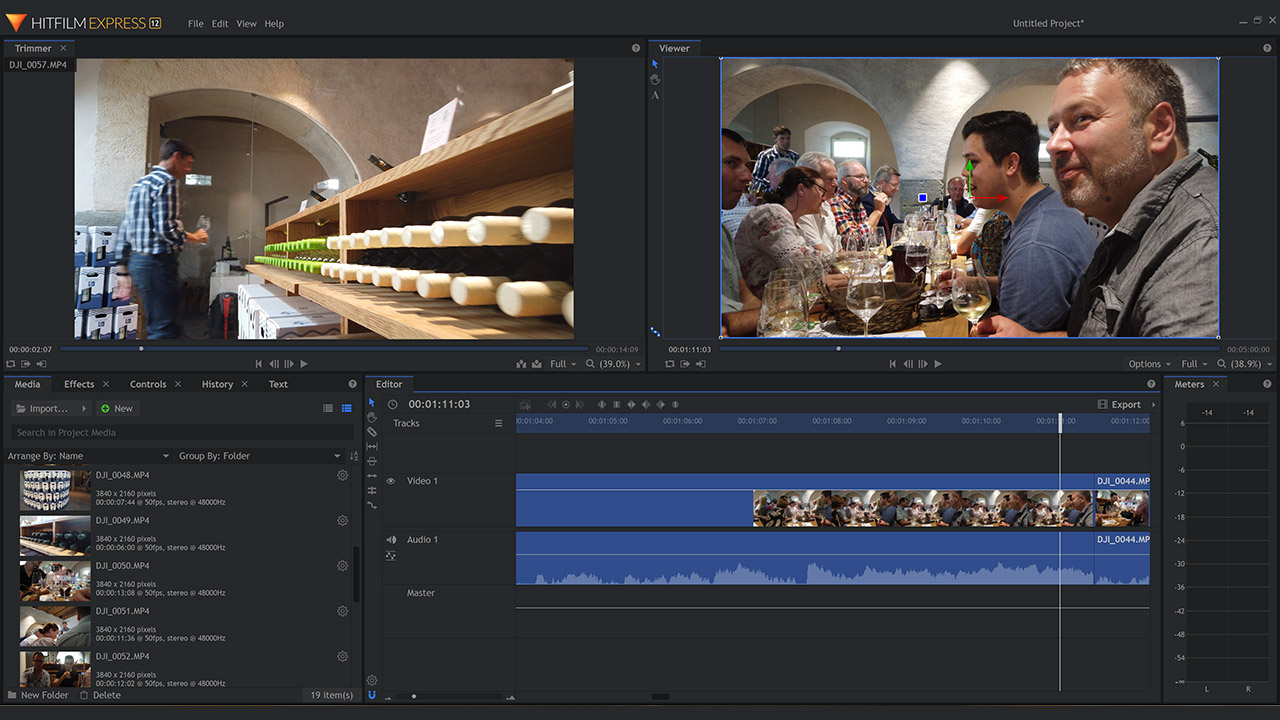The width and height of the screenshot is (1280, 720).
Task: Select the Hand tool in the editor toolbar
Action: pos(372,417)
